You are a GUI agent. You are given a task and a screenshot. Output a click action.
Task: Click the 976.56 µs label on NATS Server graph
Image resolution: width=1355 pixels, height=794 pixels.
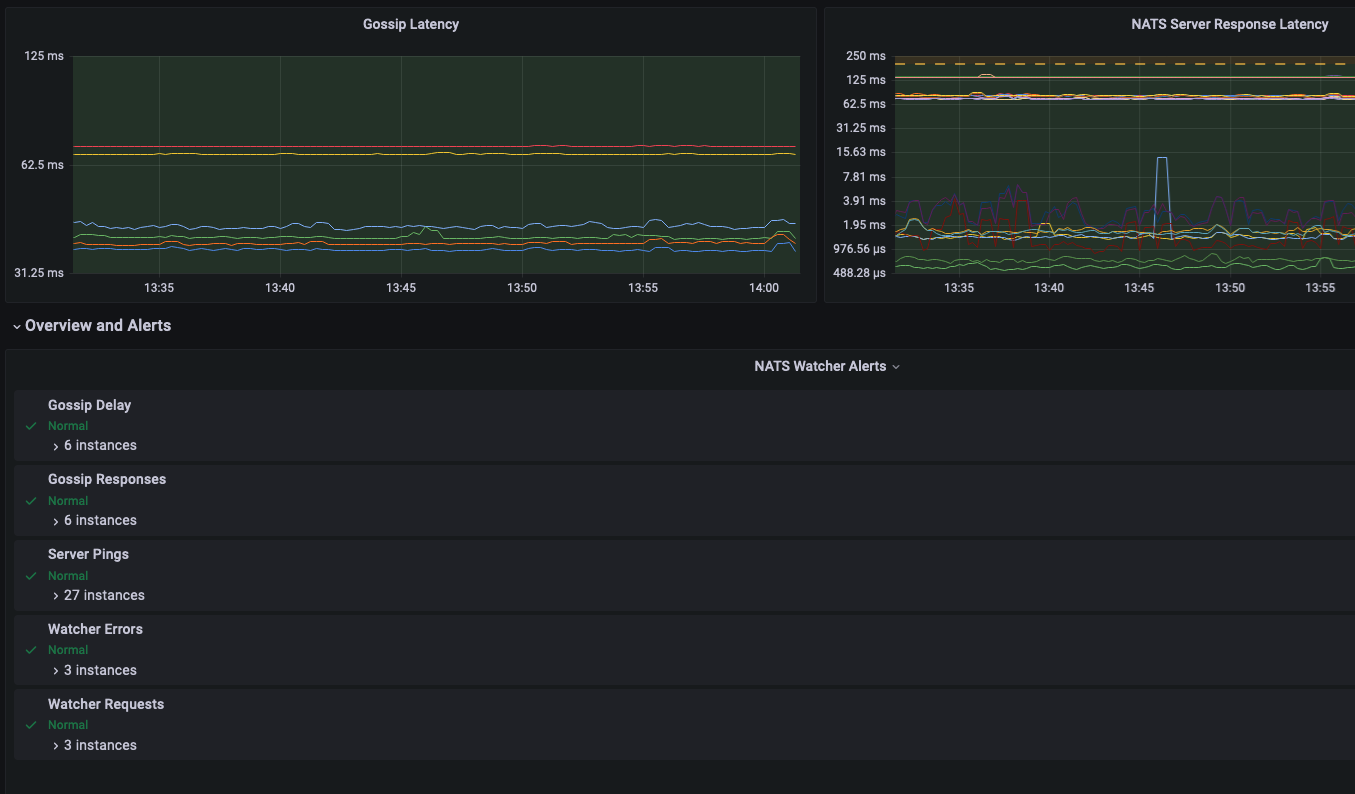pyautogui.click(x=860, y=249)
